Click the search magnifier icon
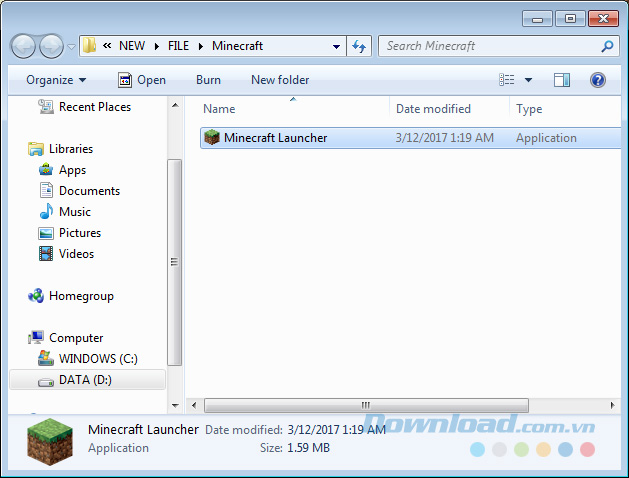This screenshot has height=478, width=629. [607, 46]
